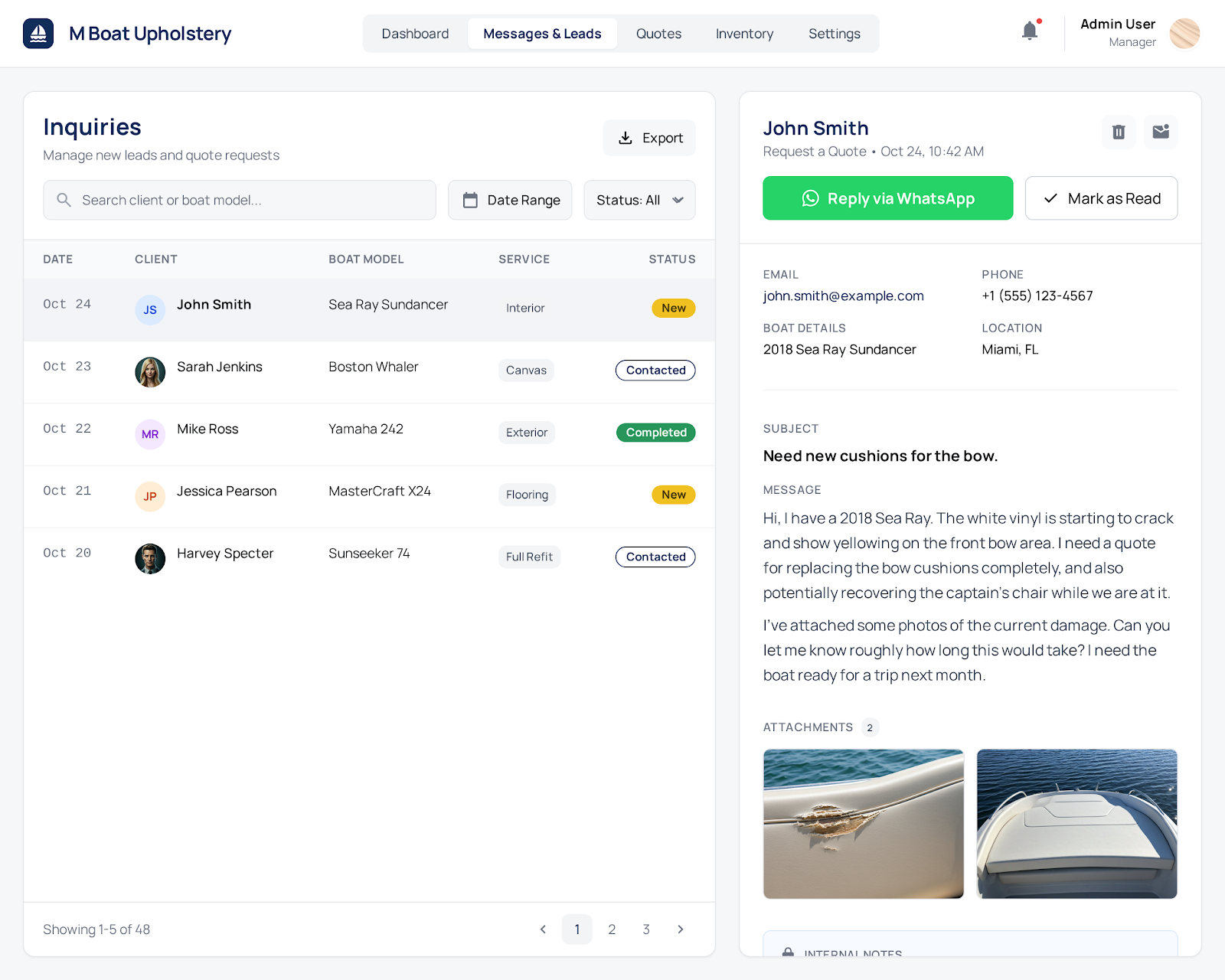1225x980 pixels.
Task: Open the Date Range picker
Action: click(510, 200)
